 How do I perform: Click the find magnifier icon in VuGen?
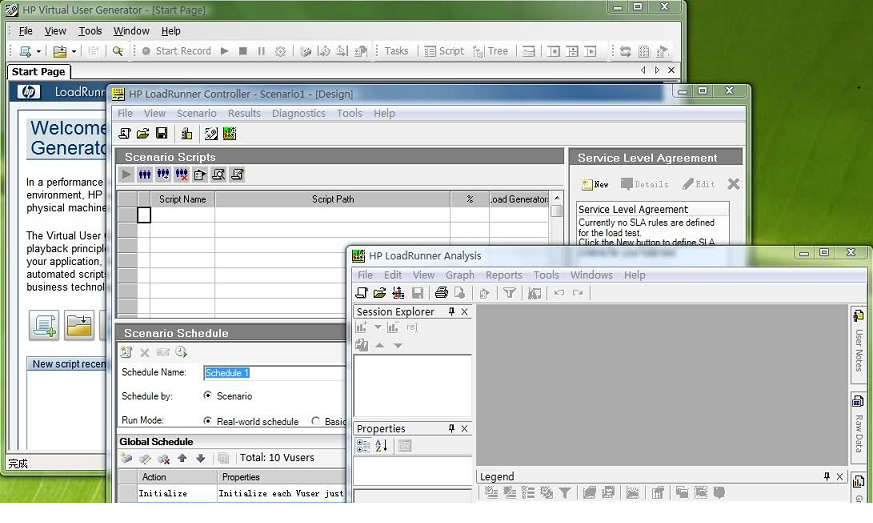(117, 51)
